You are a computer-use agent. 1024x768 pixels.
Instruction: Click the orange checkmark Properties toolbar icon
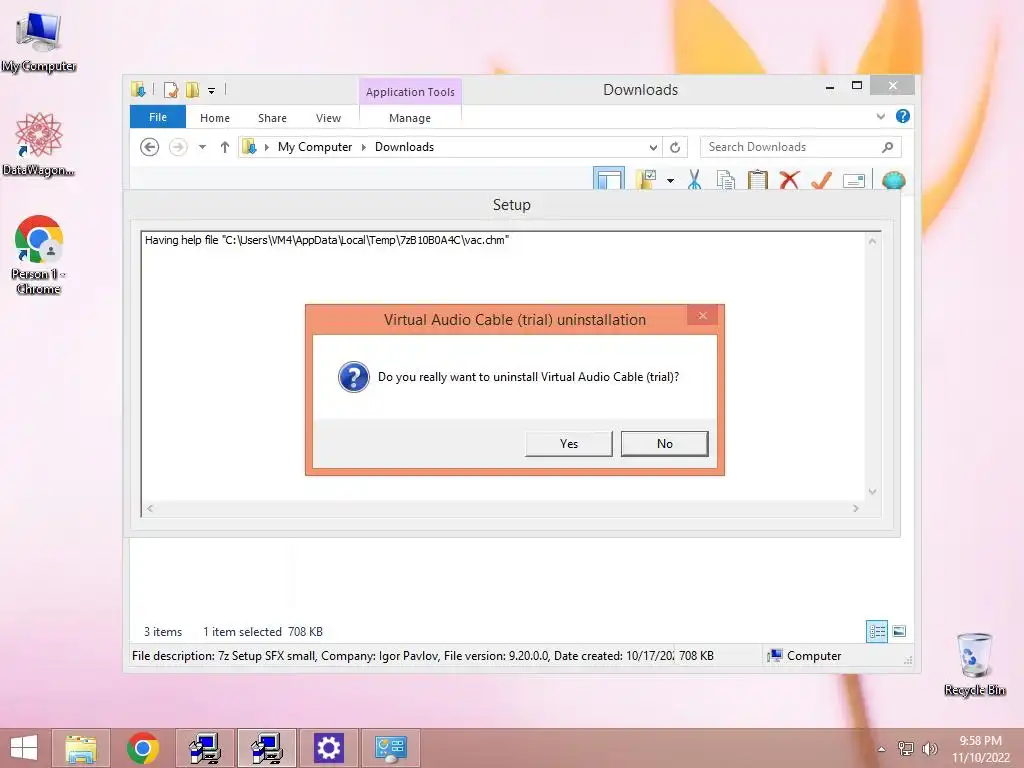tap(821, 180)
